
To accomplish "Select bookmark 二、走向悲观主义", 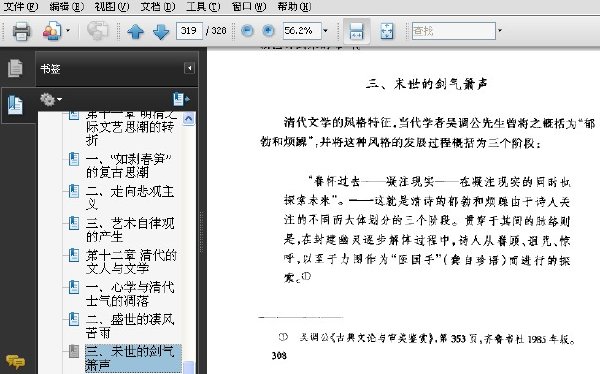I will click(130, 198).
